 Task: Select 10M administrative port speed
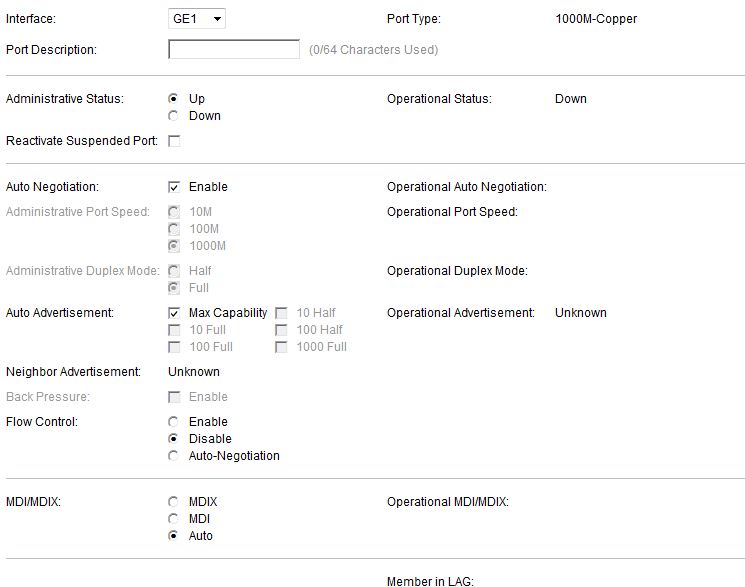click(x=174, y=212)
